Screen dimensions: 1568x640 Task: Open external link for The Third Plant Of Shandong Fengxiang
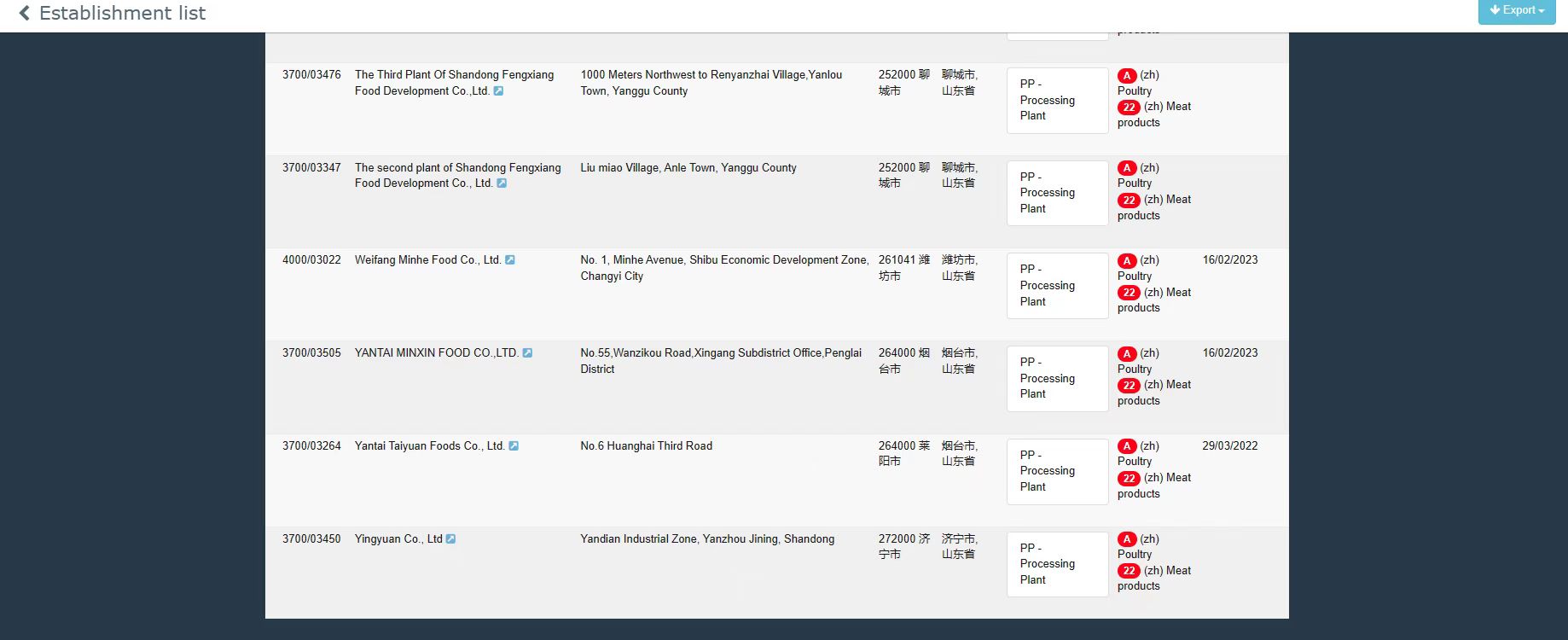tap(498, 90)
